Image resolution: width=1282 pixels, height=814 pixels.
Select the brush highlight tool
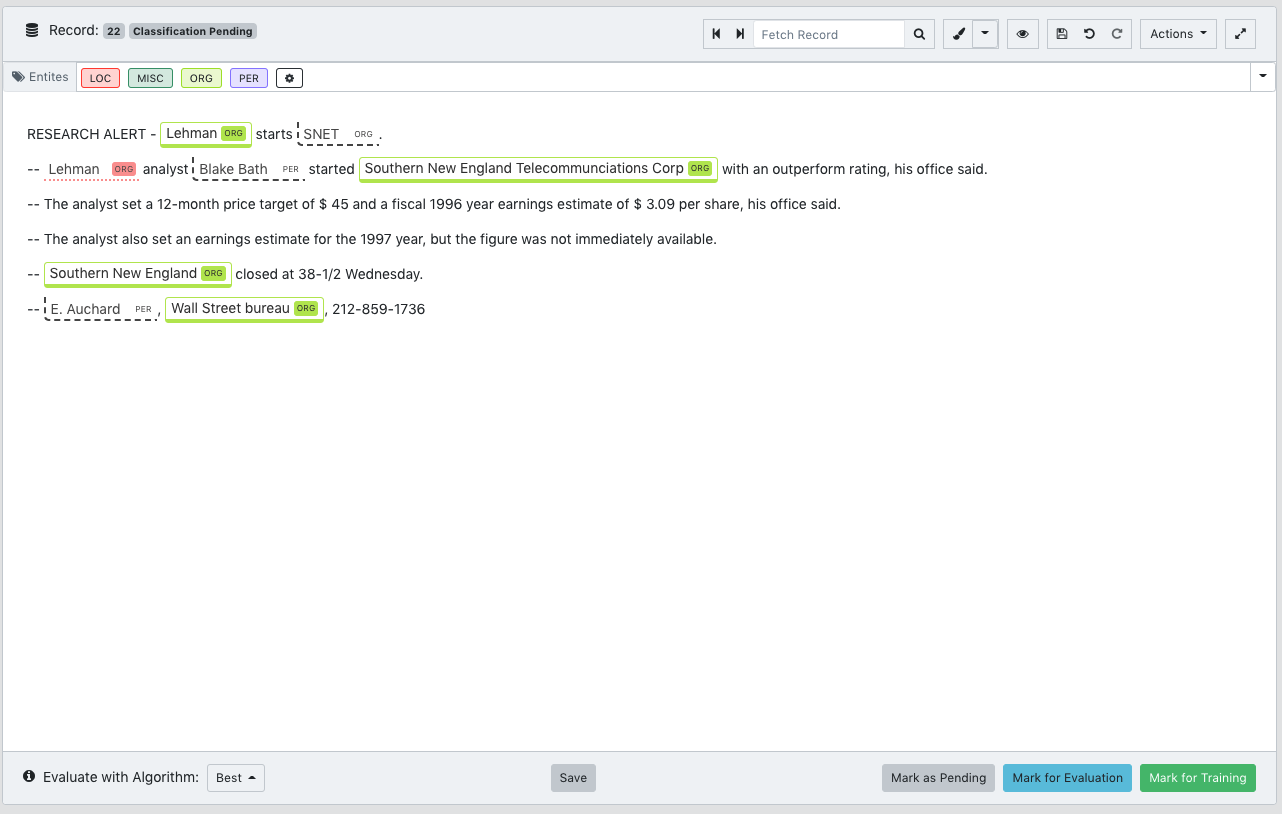pyautogui.click(x=958, y=34)
